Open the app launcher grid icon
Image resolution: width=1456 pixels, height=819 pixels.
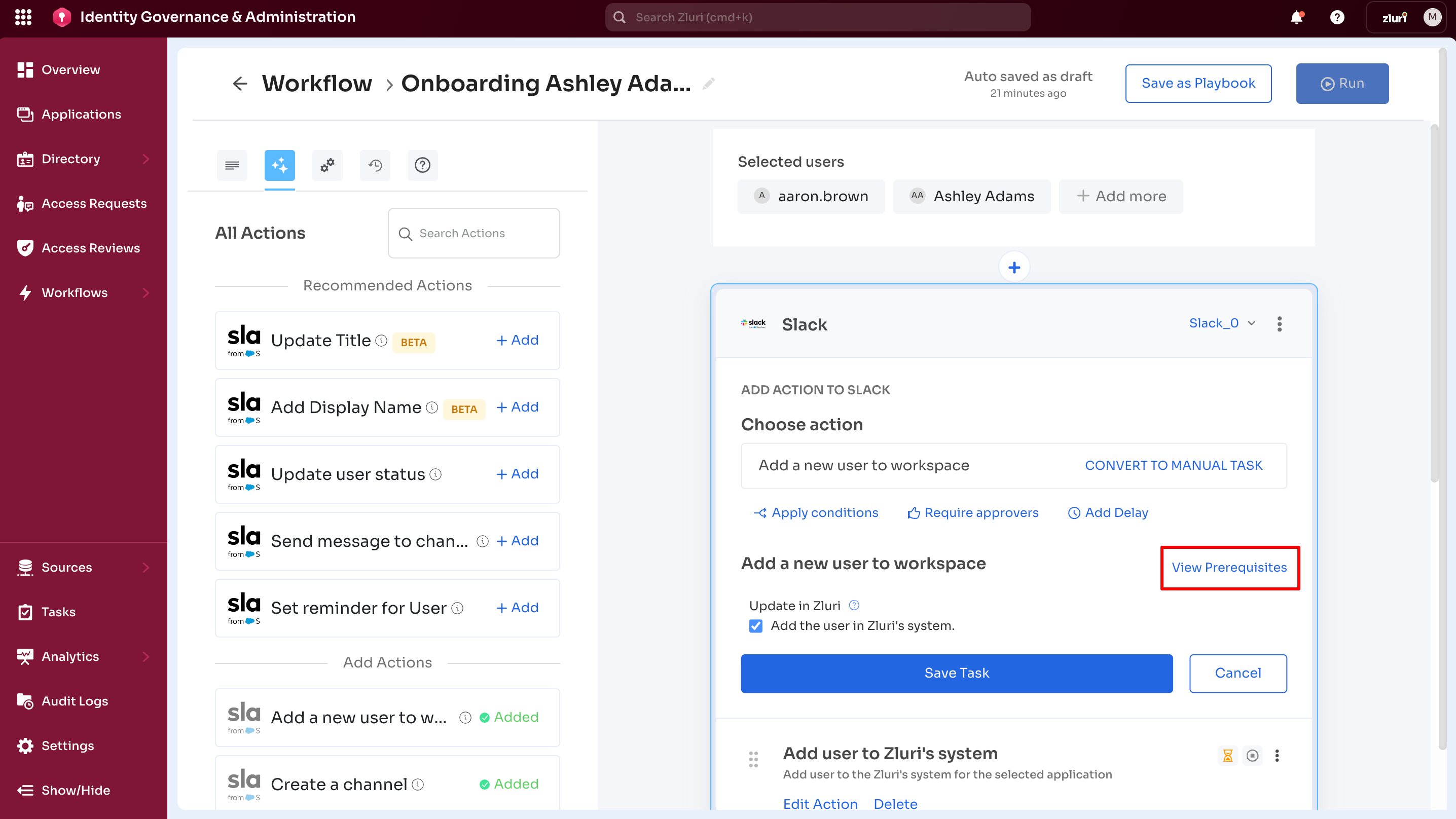tap(23, 17)
